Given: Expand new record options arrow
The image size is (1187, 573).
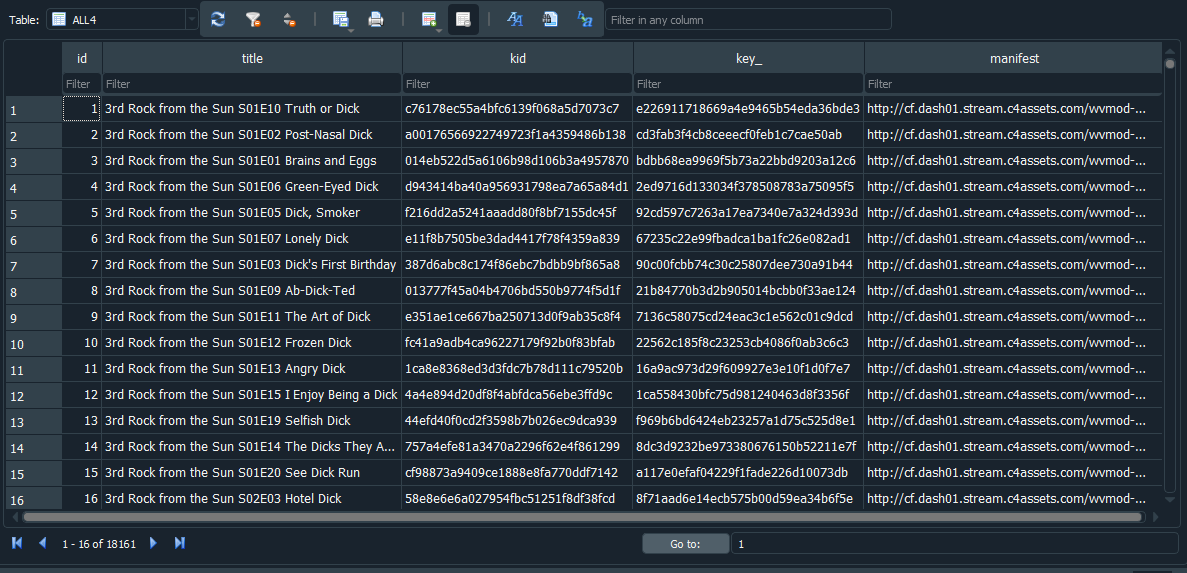Looking at the screenshot, I should coord(440,30).
